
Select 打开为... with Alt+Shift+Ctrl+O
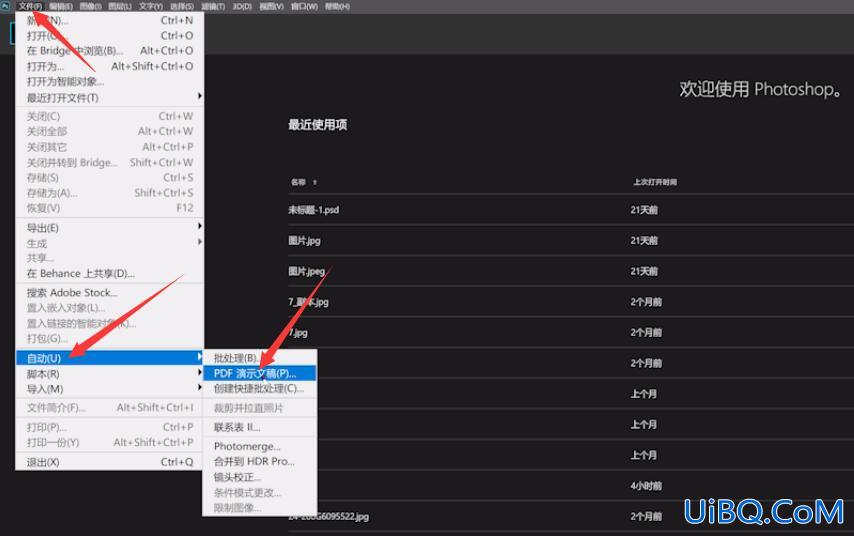click(x=109, y=66)
